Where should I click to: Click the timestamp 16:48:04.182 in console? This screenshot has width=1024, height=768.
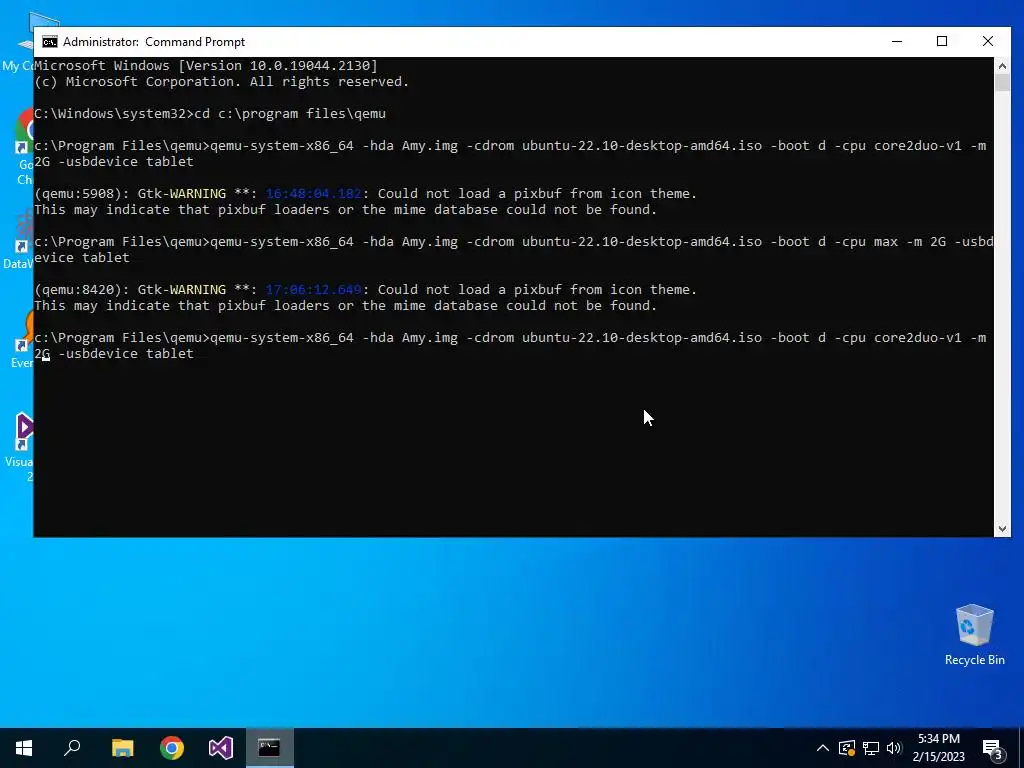[313, 194]
